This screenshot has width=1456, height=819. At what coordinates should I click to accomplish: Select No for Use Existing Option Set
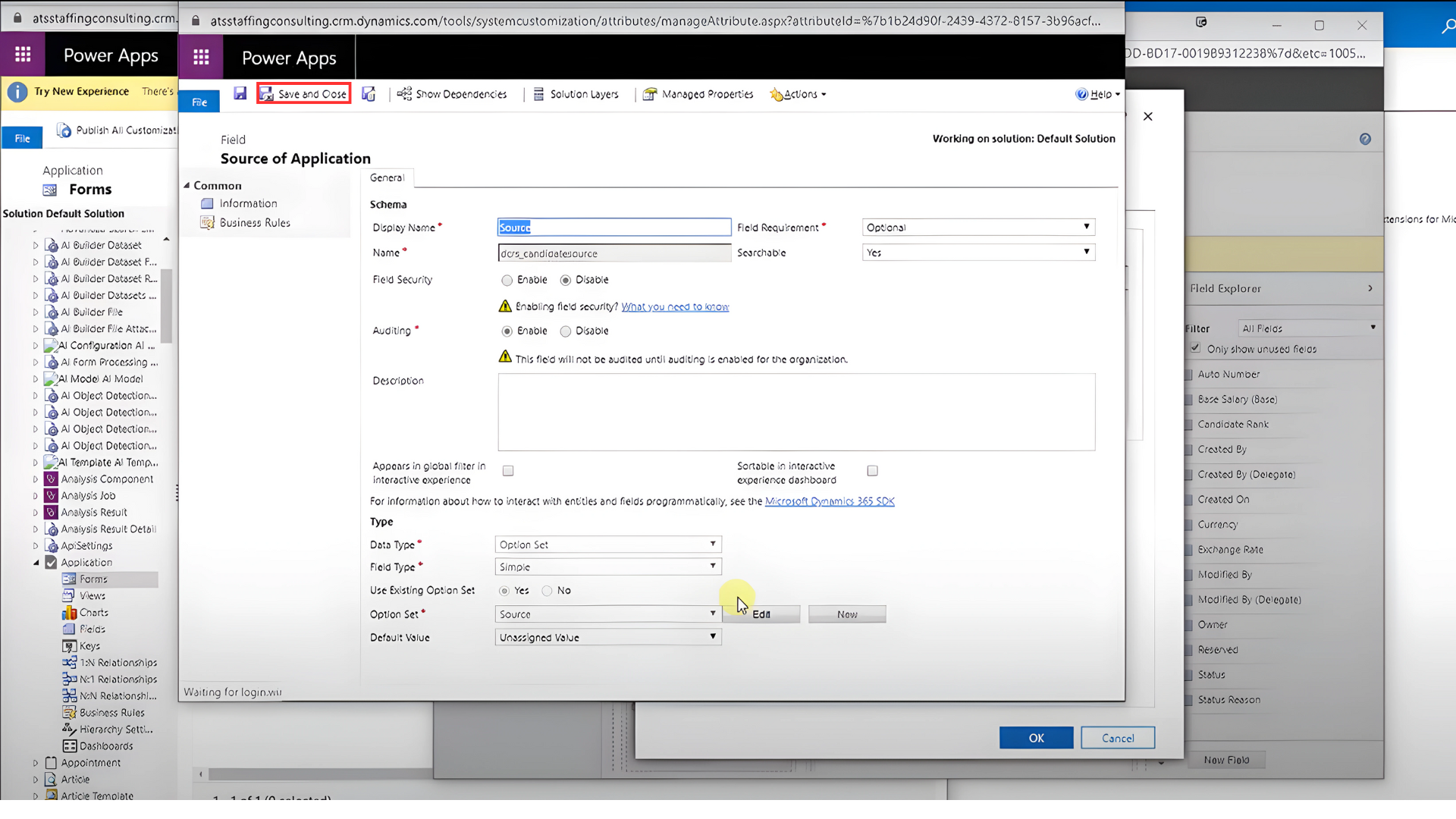point(547,591)
